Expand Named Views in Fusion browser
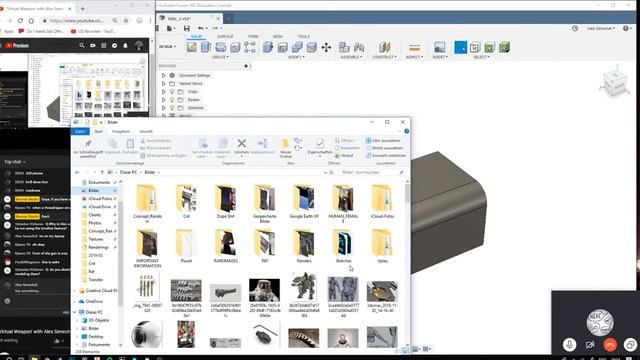 164,84
